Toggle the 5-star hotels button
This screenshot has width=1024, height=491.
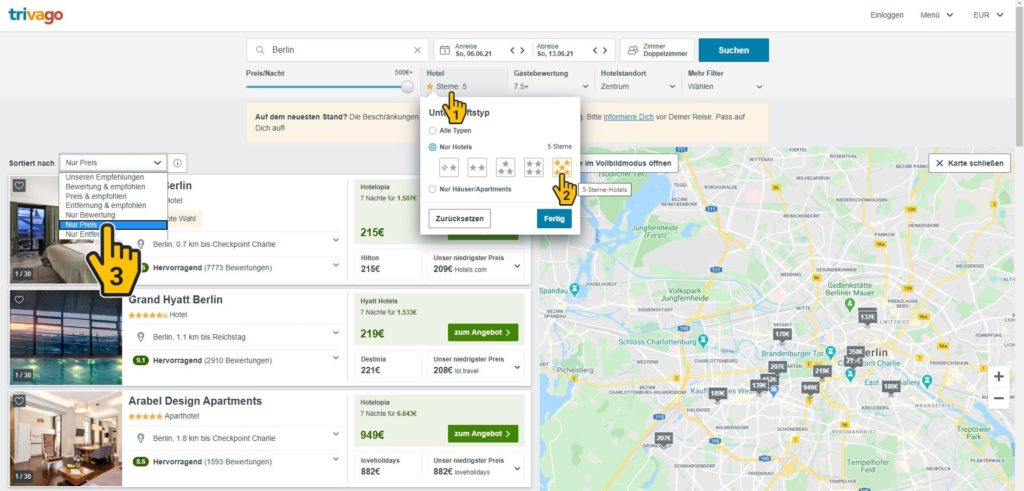[562, 168]
